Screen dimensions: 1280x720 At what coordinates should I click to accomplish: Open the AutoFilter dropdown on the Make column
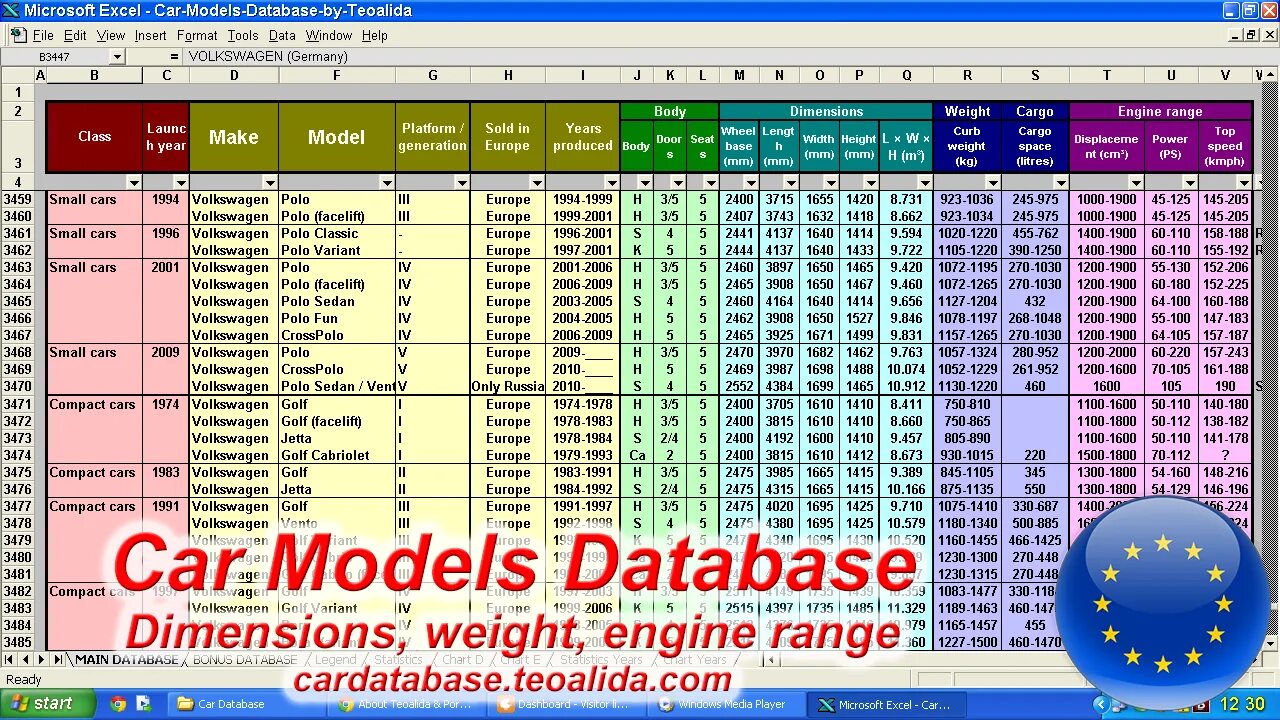click(x=270, y=182)
